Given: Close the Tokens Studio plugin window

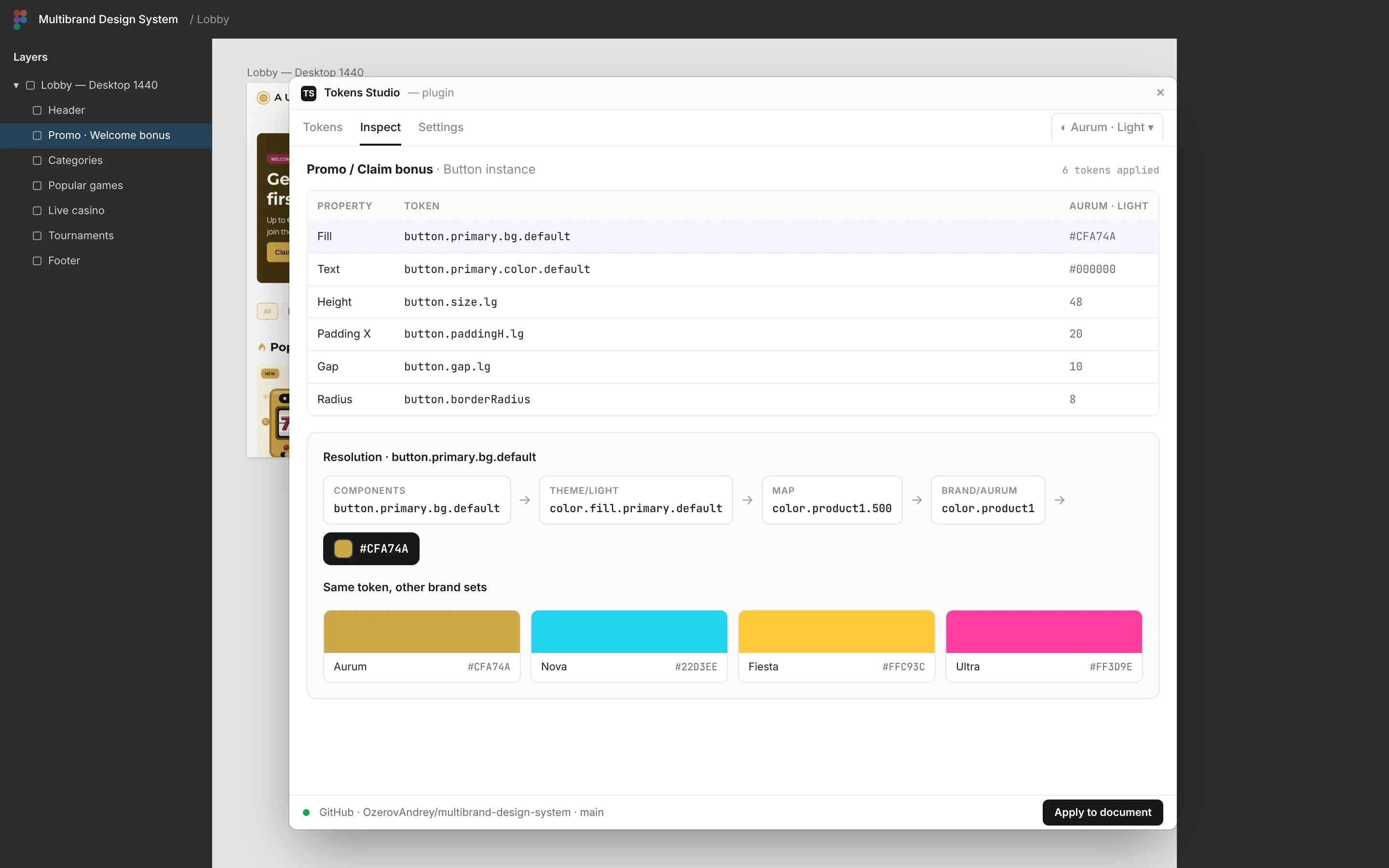Looking at the screenshot, I should click(x=1160, y=93).
